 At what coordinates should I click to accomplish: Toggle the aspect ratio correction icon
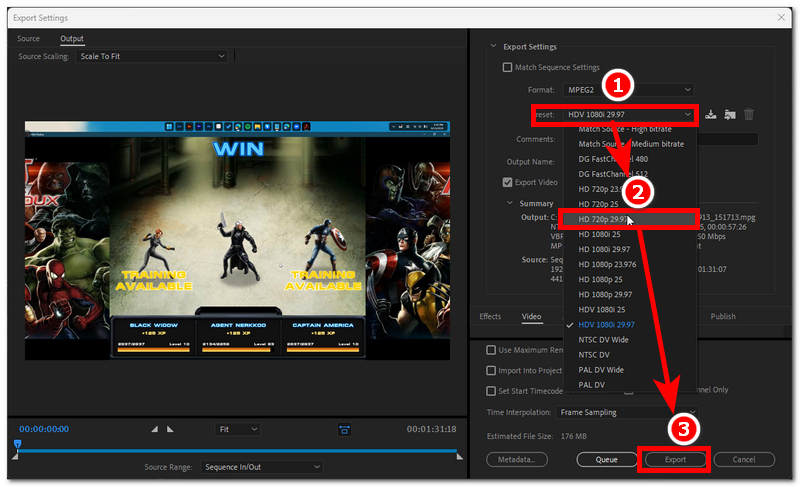click(x=344, y=429)
